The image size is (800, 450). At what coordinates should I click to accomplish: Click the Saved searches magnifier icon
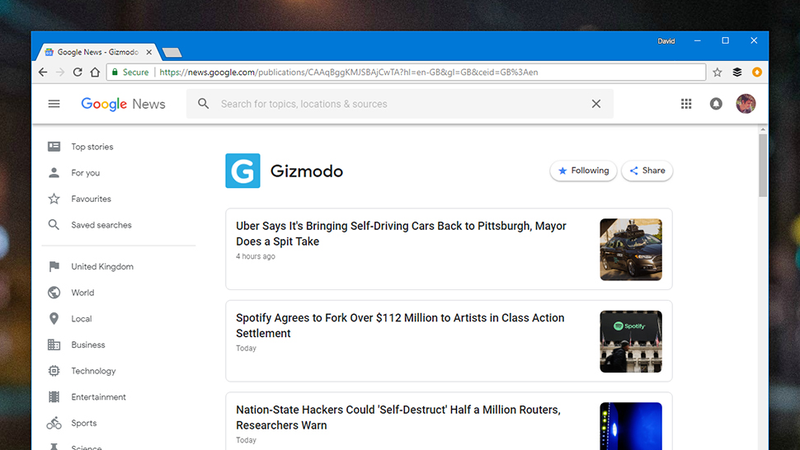54,224
